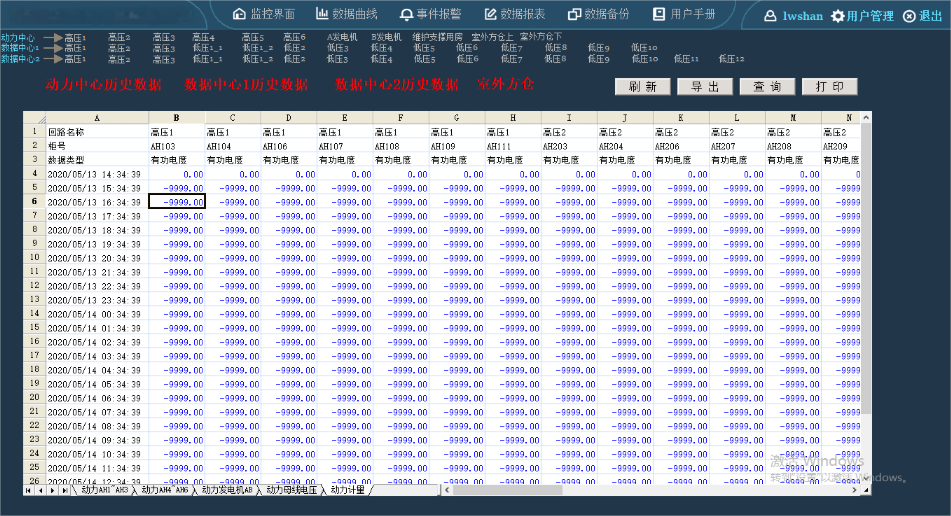Image resolution: width=951 pixels, height=516 pixels.
Task: Click the horizontal scrollbar left arrow
Action: pyautogui.click(x=447, y=490)
